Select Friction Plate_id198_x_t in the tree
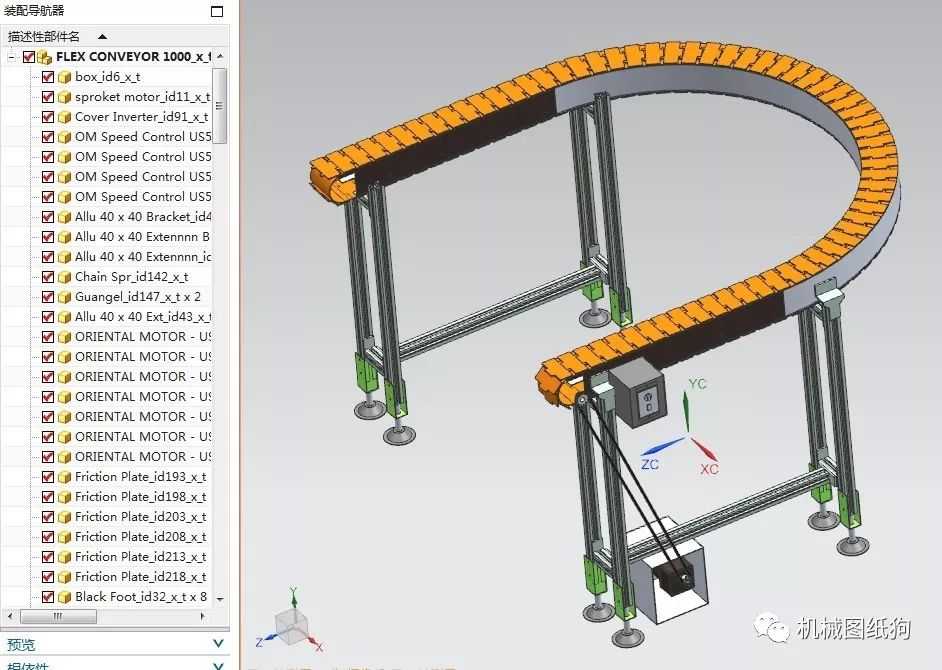 pyautogui.click(x=141, y=497)
